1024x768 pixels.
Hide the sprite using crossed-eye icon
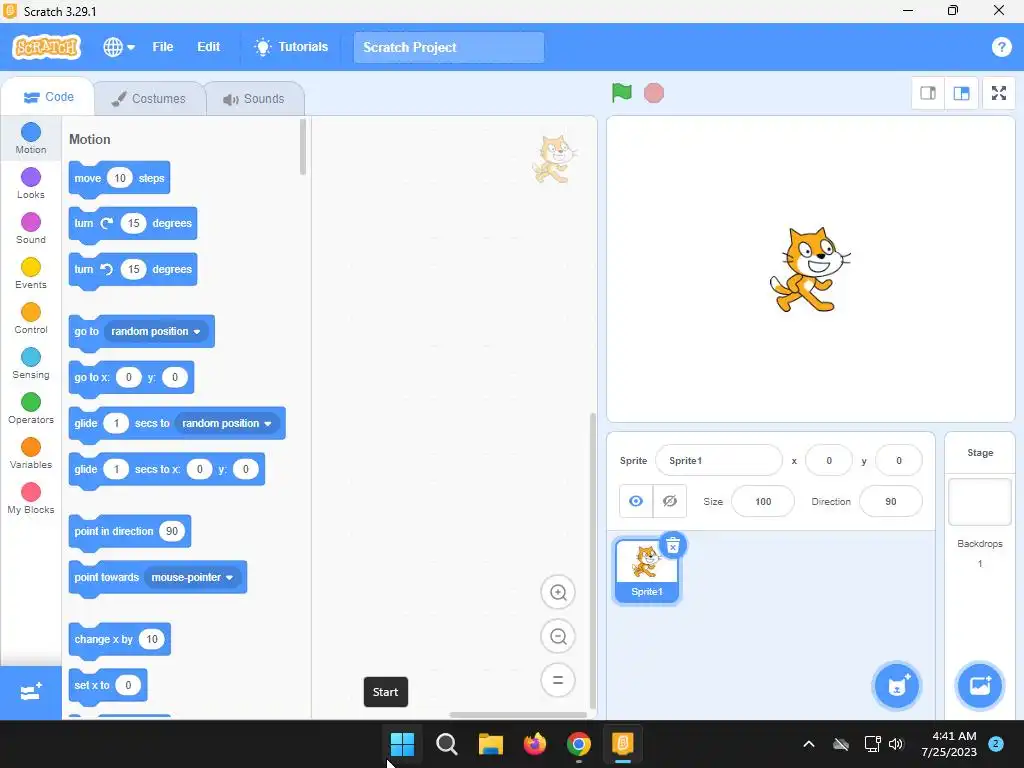669,501
